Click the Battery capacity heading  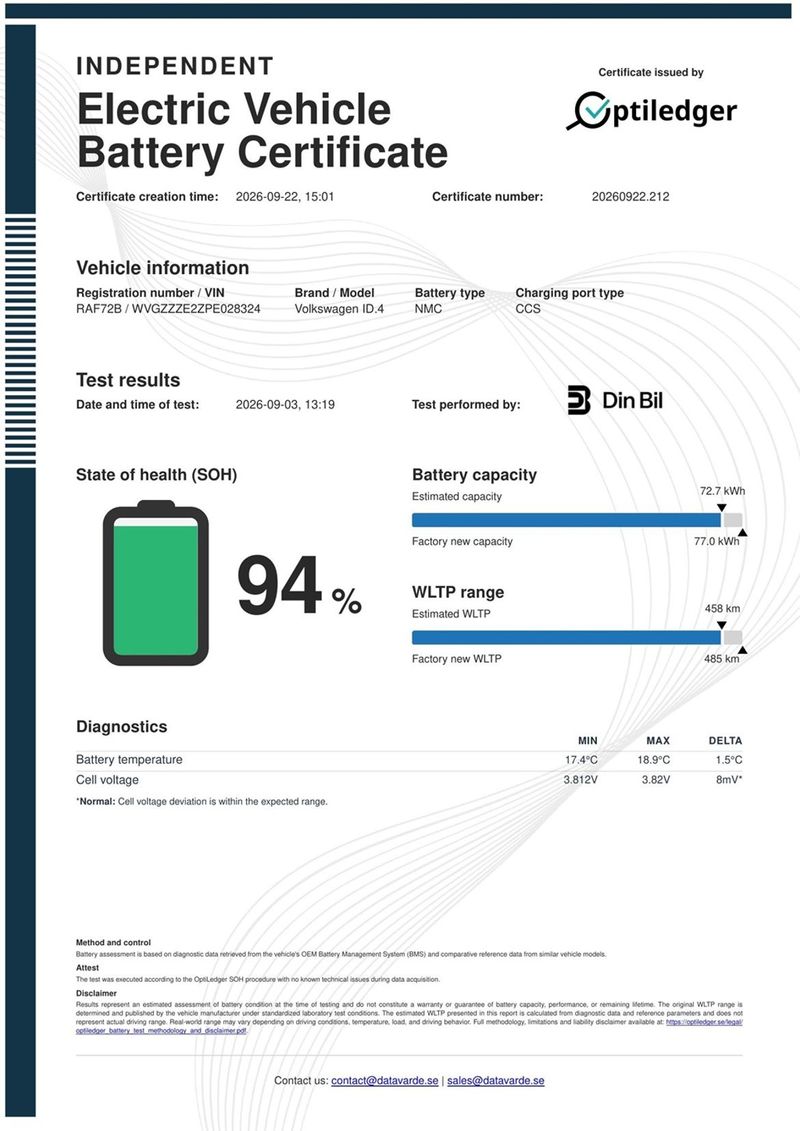click(x=475, y=475)
